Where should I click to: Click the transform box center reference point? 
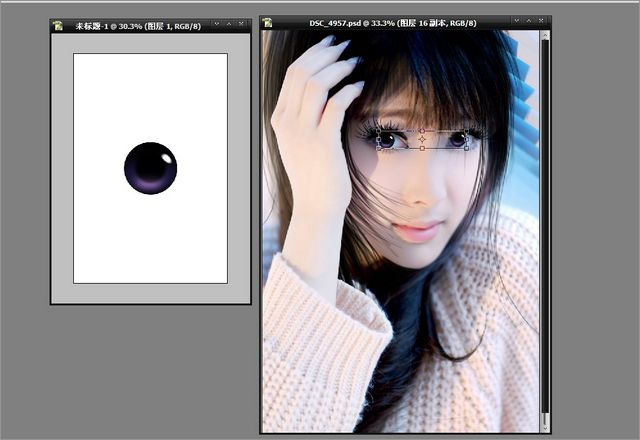tap(422, 140)
